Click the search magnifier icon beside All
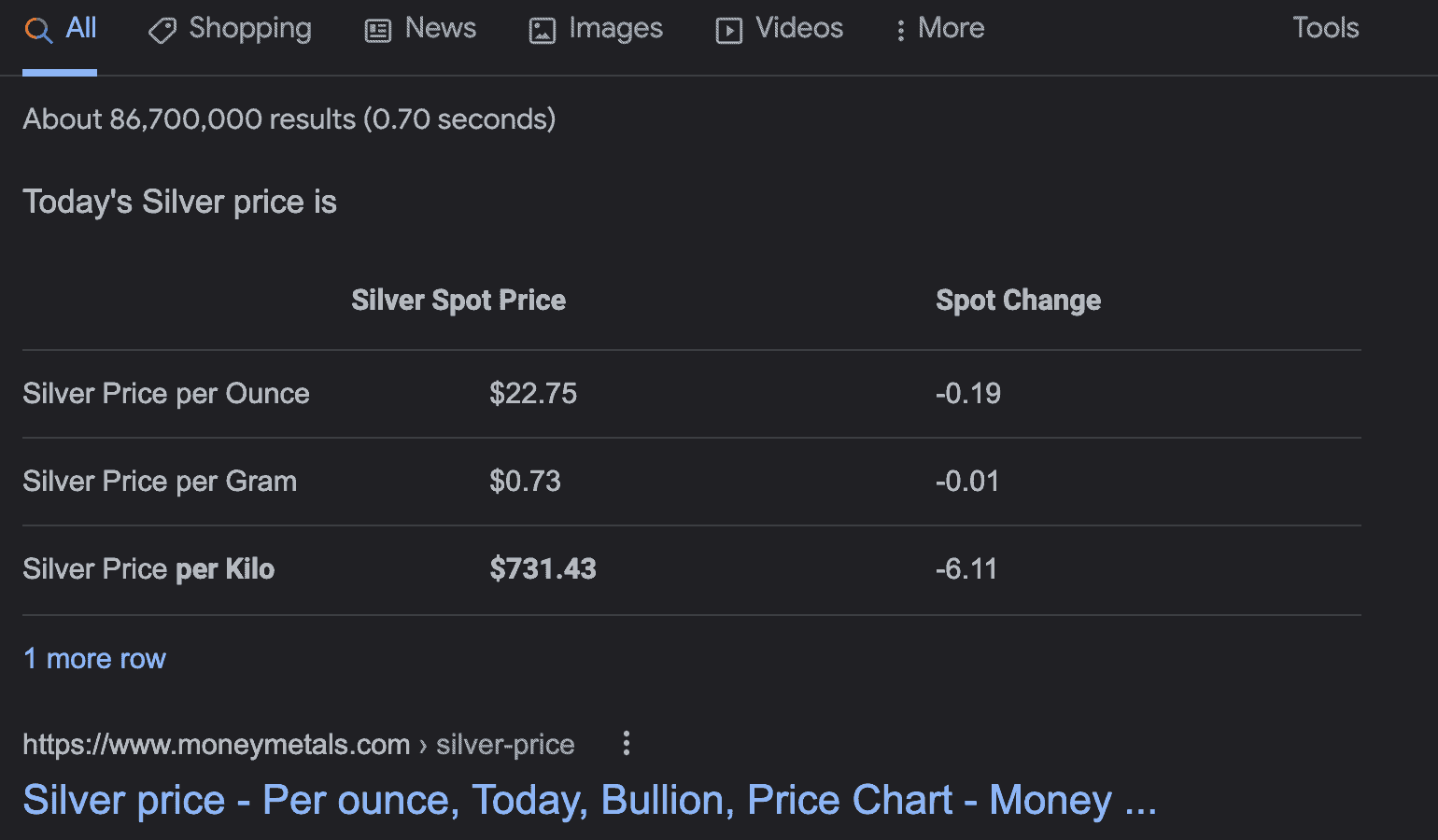This screenshot has height=840, width=1438. [x=37, y=30]
